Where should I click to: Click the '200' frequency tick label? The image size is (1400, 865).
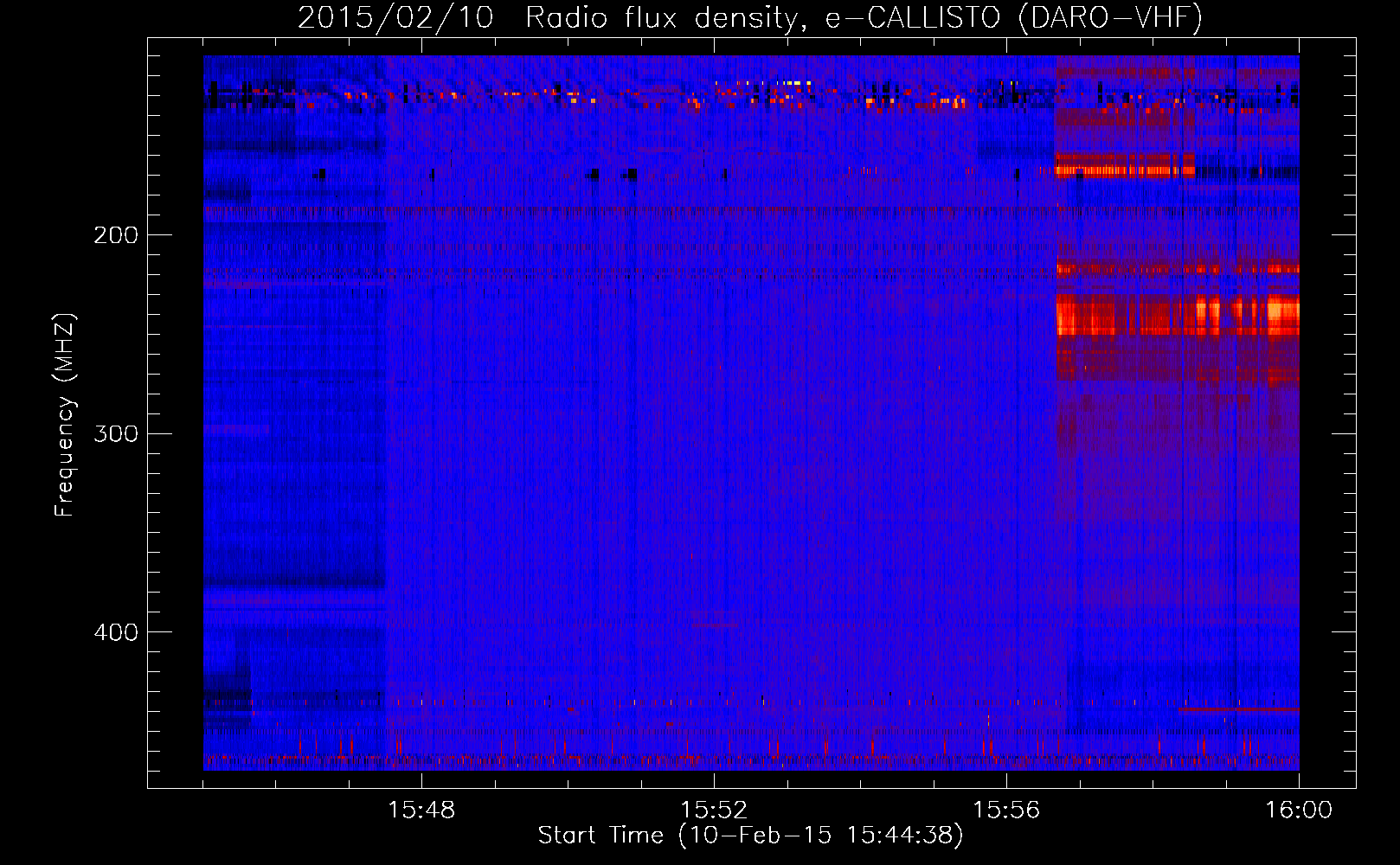pos(116,235)
